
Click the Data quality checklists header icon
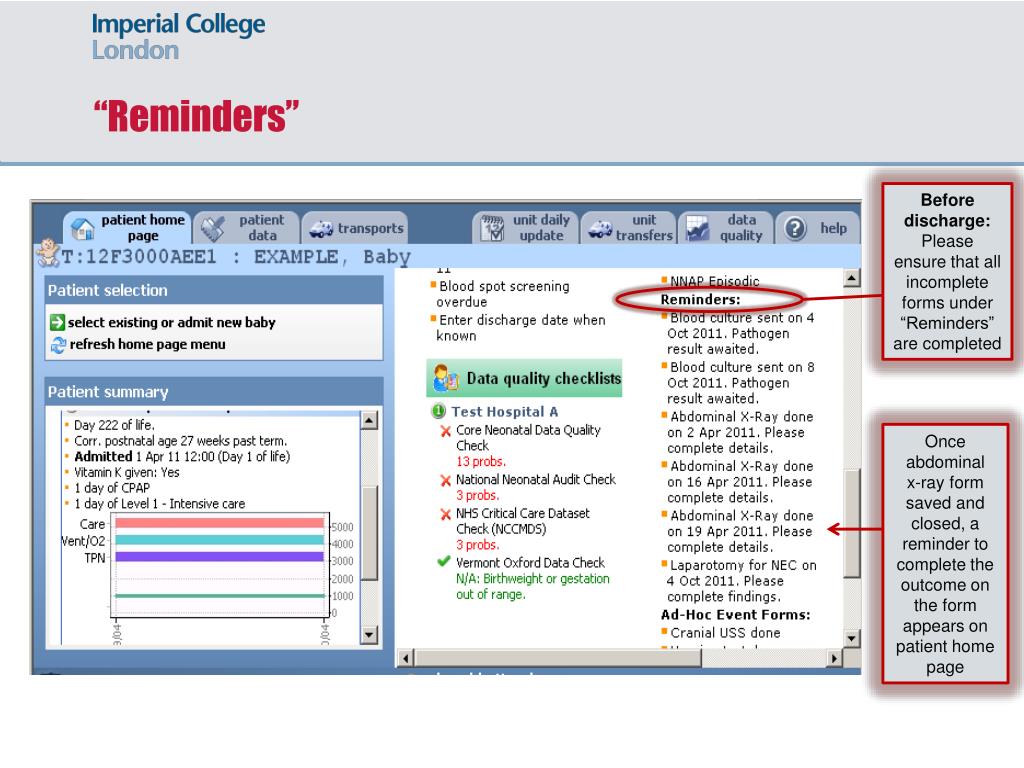click(x=446, y=378)
